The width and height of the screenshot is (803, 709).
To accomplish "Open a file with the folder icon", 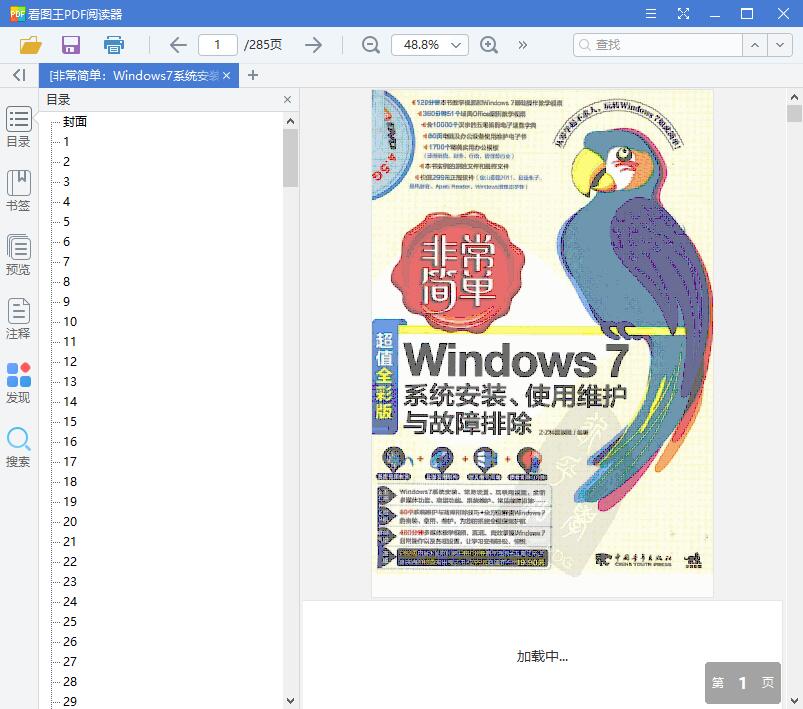I will [x=30, y=45].
